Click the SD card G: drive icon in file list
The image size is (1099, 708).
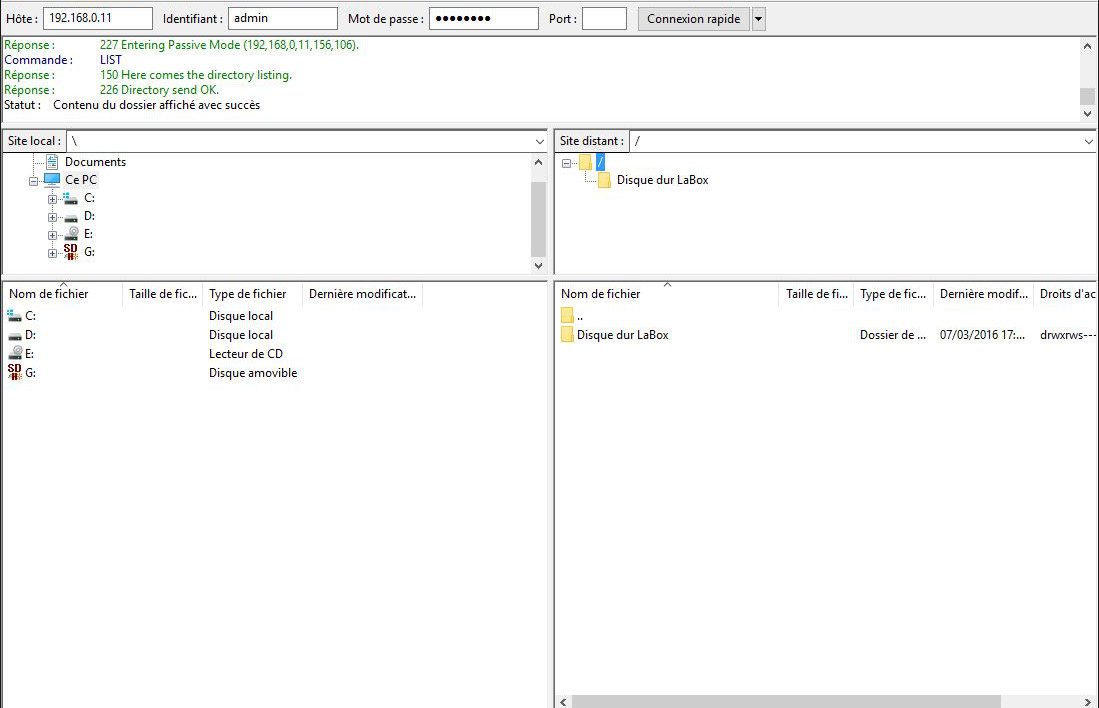coord(14,373)
